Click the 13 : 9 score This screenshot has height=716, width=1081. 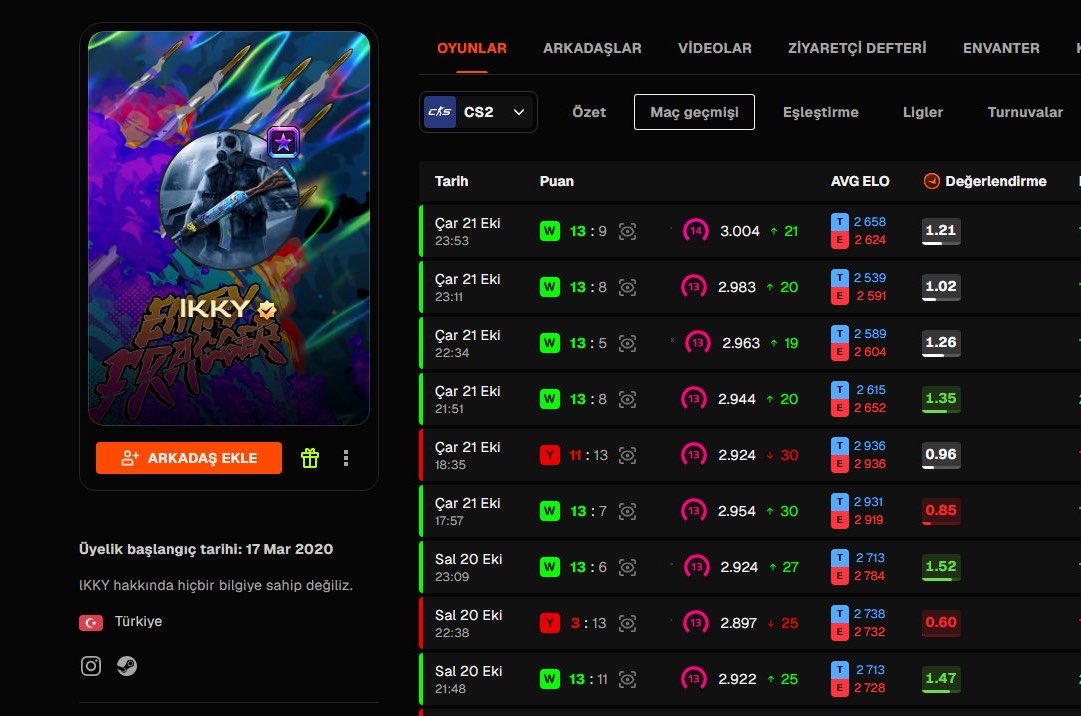[x=588, y=232]
